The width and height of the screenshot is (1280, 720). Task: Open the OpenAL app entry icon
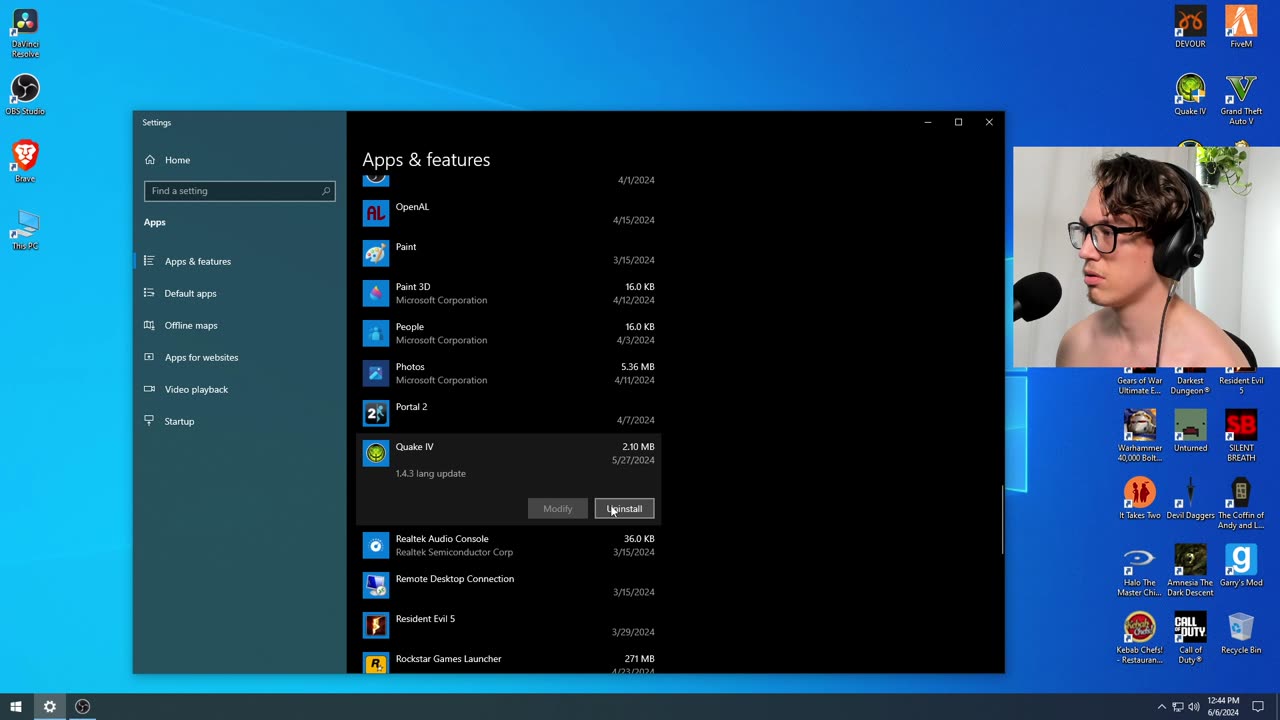(375, 213)
